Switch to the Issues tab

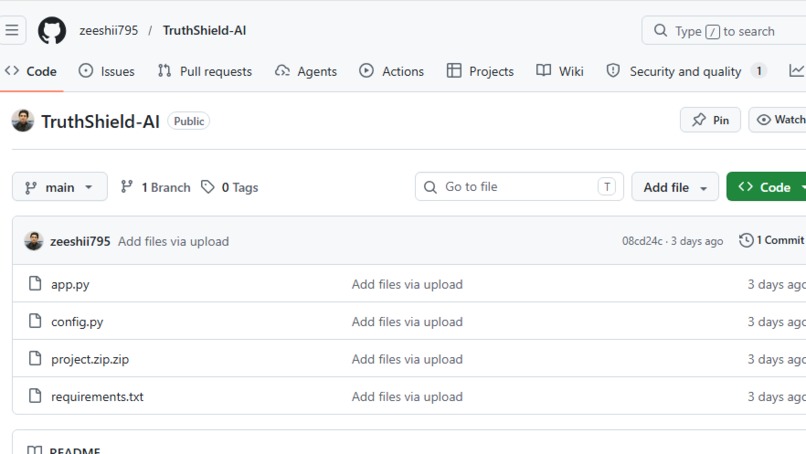(106, 71)
